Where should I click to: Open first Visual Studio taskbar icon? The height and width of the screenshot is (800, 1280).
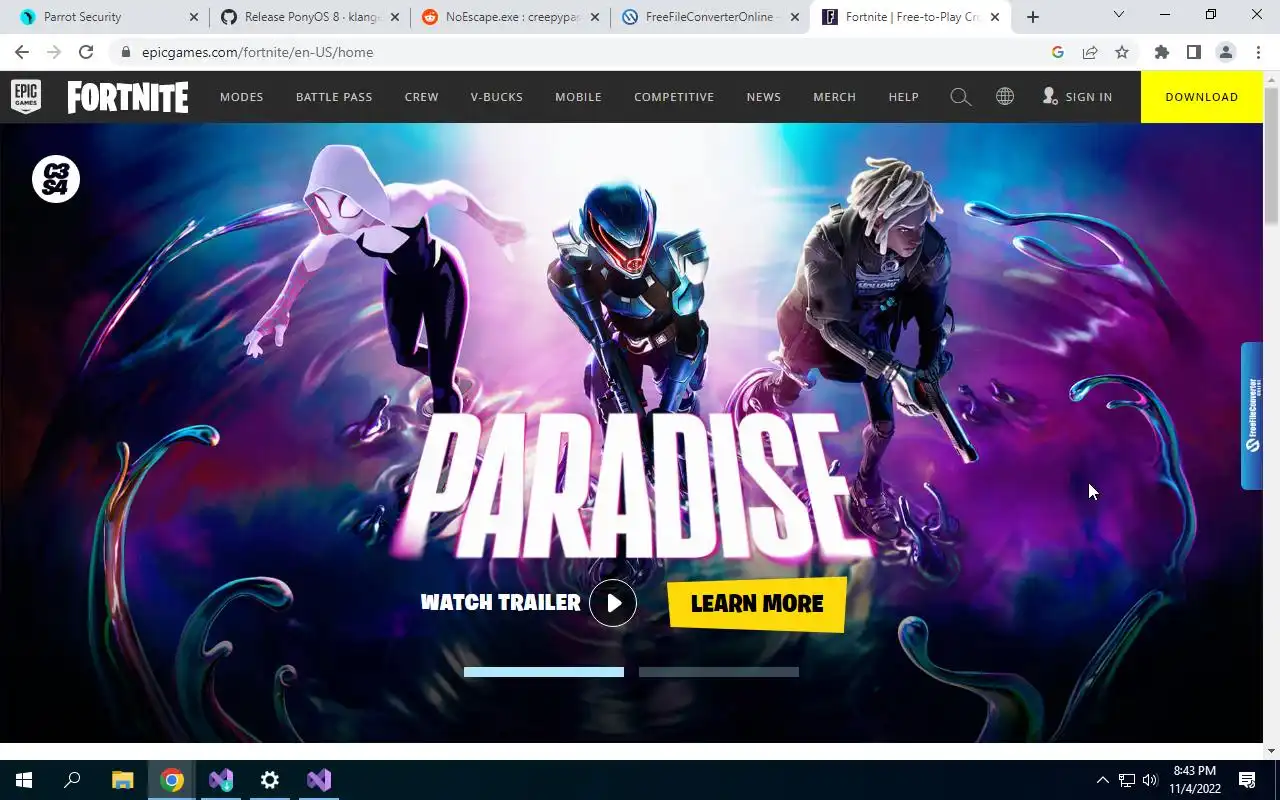point(221,780)
